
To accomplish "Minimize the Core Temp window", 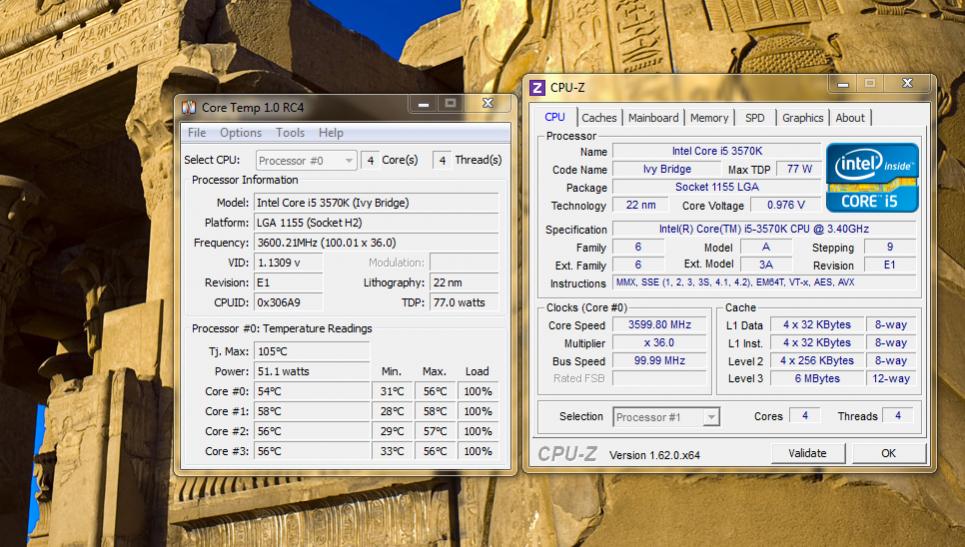I will pos(423,104).
